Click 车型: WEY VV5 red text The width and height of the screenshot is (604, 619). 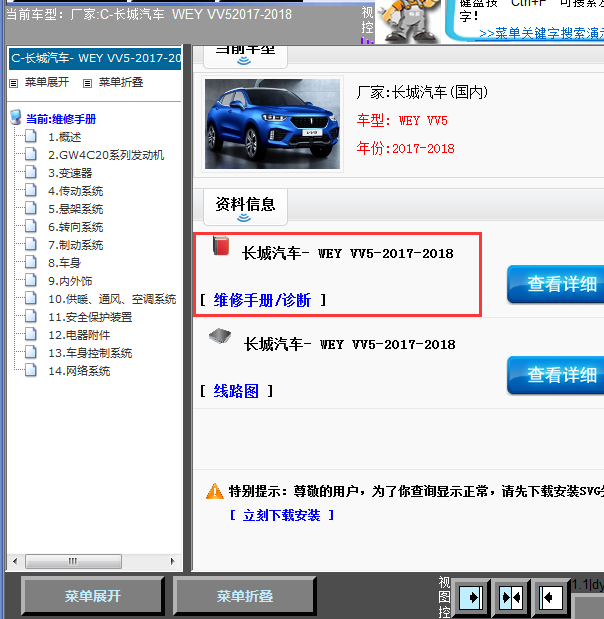(x=402, y=120)
